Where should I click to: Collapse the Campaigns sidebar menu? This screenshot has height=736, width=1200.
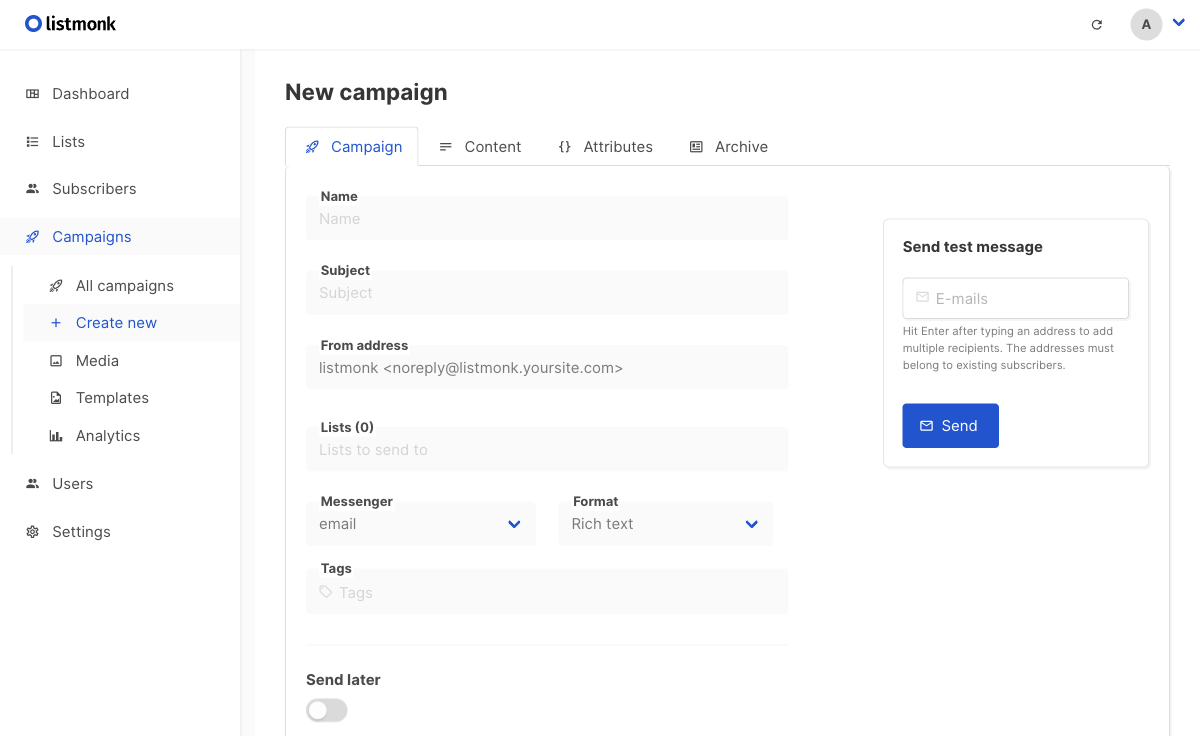tap(120, 237)
